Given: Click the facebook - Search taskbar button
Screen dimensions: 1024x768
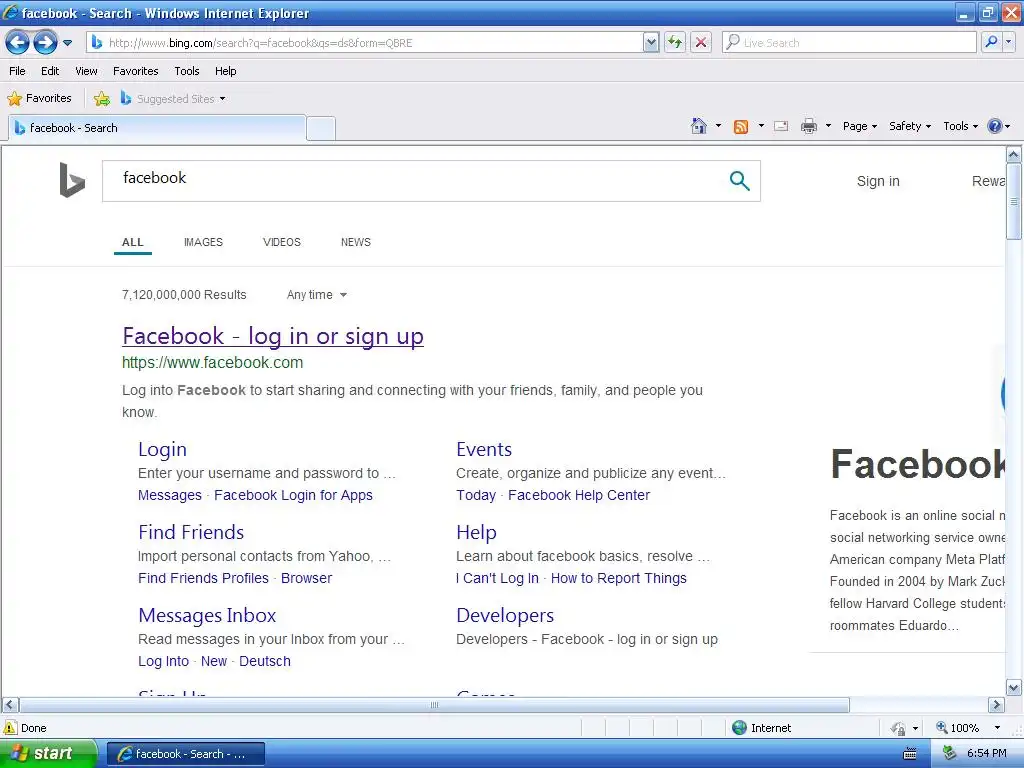Looking at the screenshot, I should 185,754.
